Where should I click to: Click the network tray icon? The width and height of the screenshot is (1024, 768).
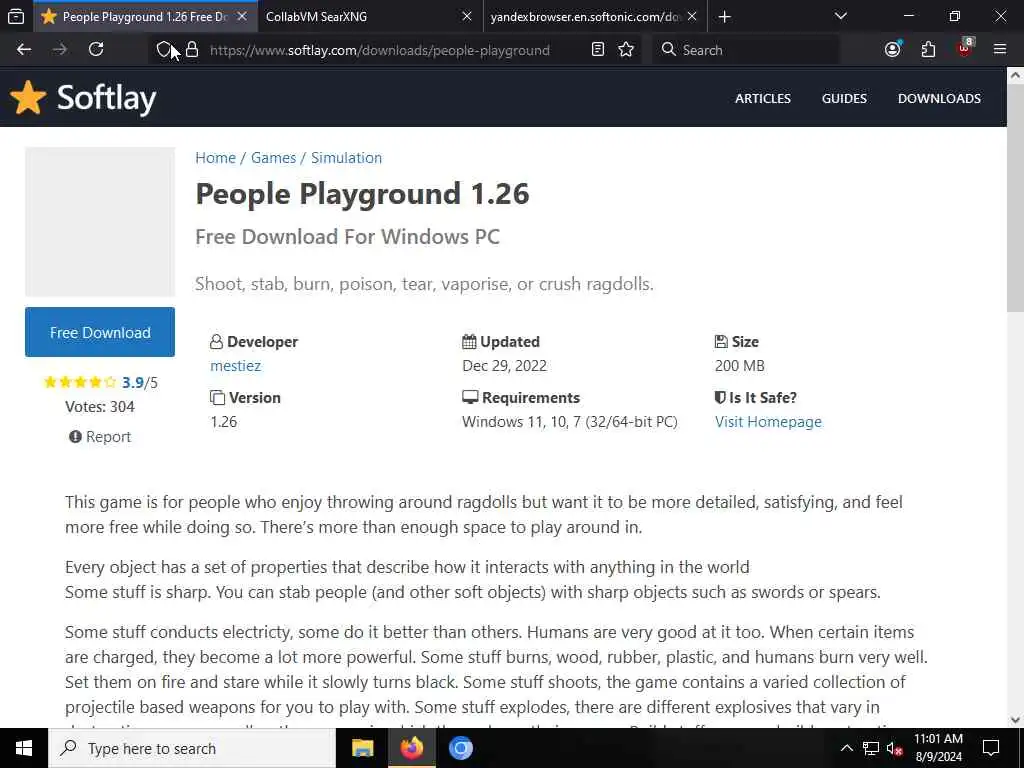pos(871,748)
